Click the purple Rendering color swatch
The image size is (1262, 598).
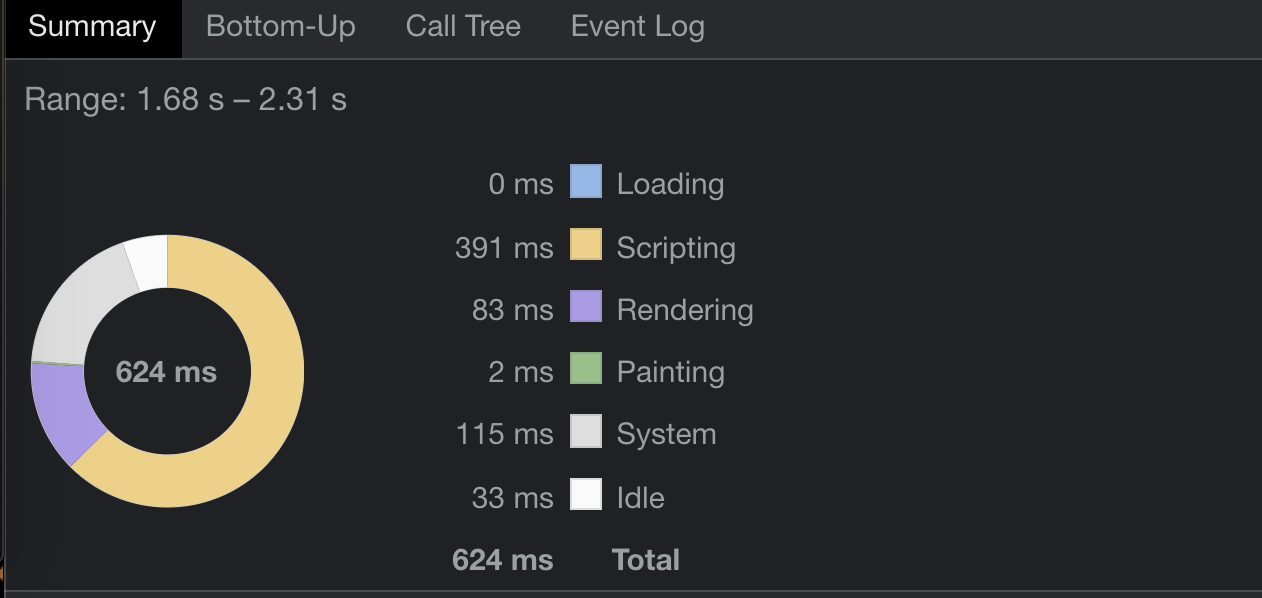pyautogui.click(x=586, y=307)
